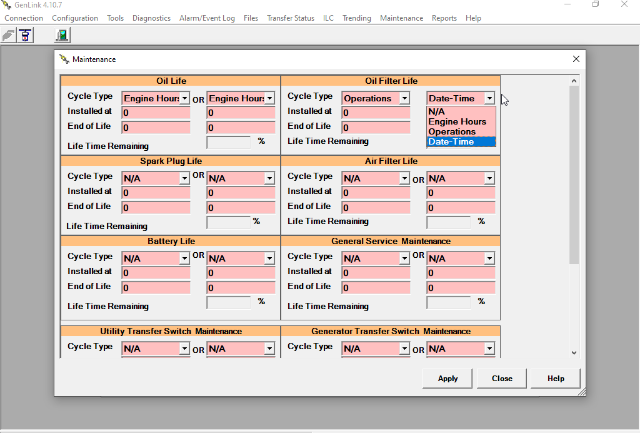Click Spark Plug Life first End of Life field
640x433 pixels.
(156, 208)
